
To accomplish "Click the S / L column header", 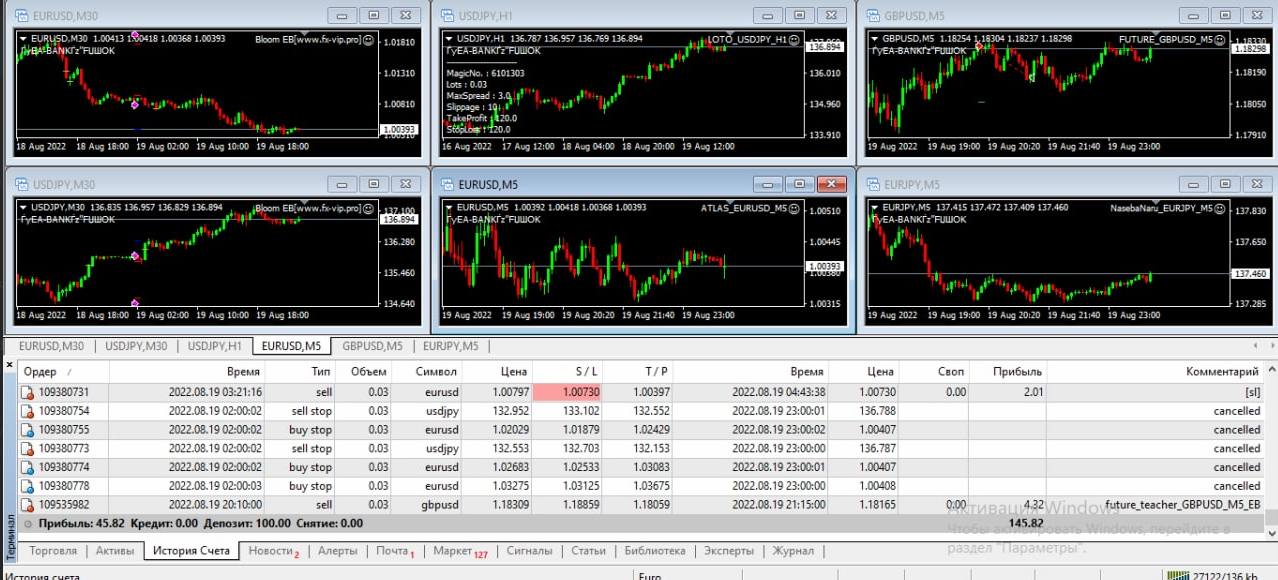I will pos(568,371).
